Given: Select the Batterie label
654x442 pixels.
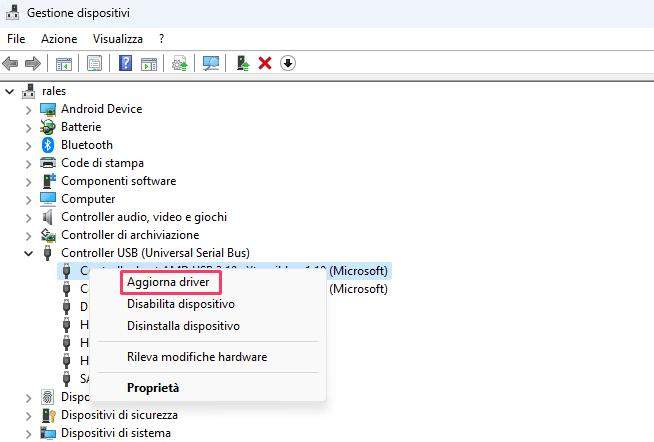Looking at the screenshot, I should click(81, 127).
